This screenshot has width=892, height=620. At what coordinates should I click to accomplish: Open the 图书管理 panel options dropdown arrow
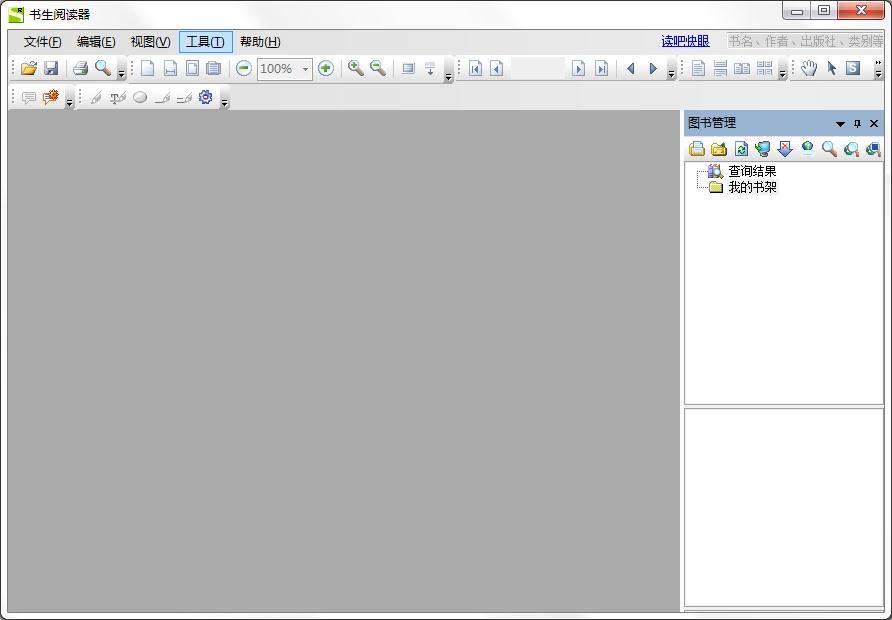point(840,123)
